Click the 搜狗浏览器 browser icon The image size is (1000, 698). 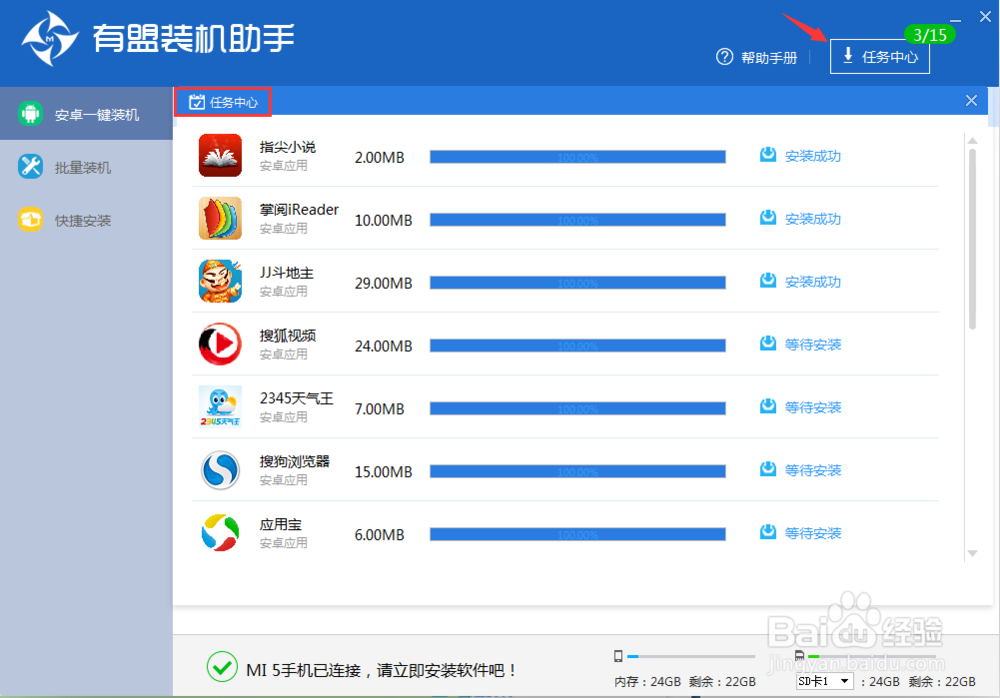point(219,470)
